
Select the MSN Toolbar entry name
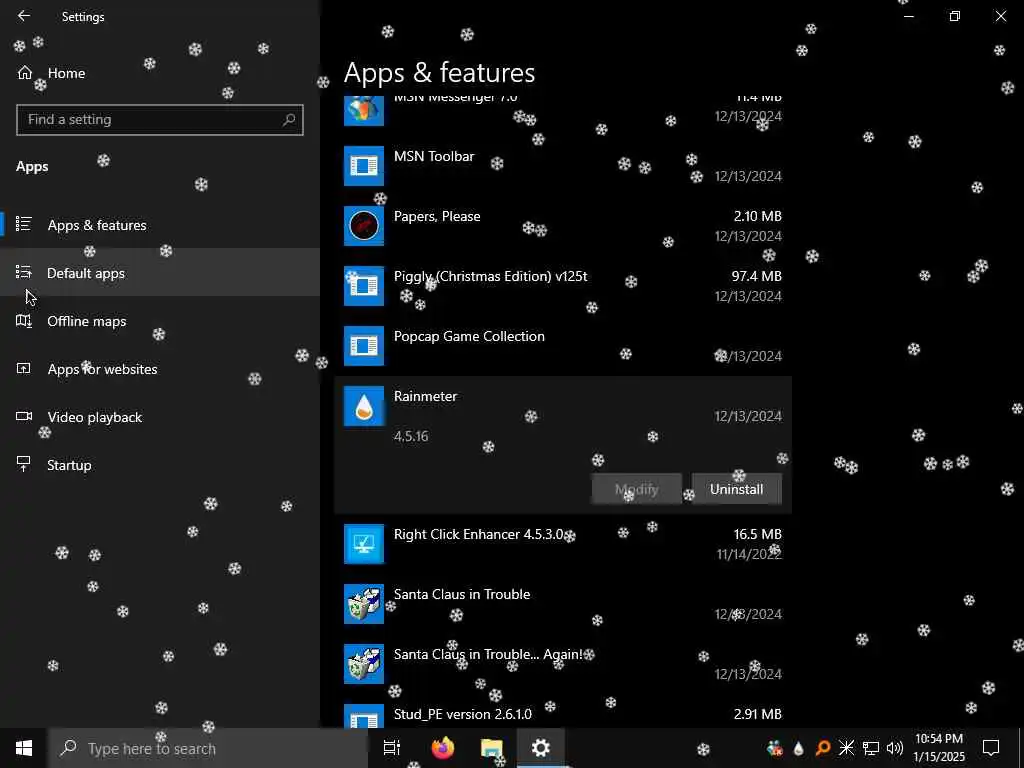[x=434, y=156]
